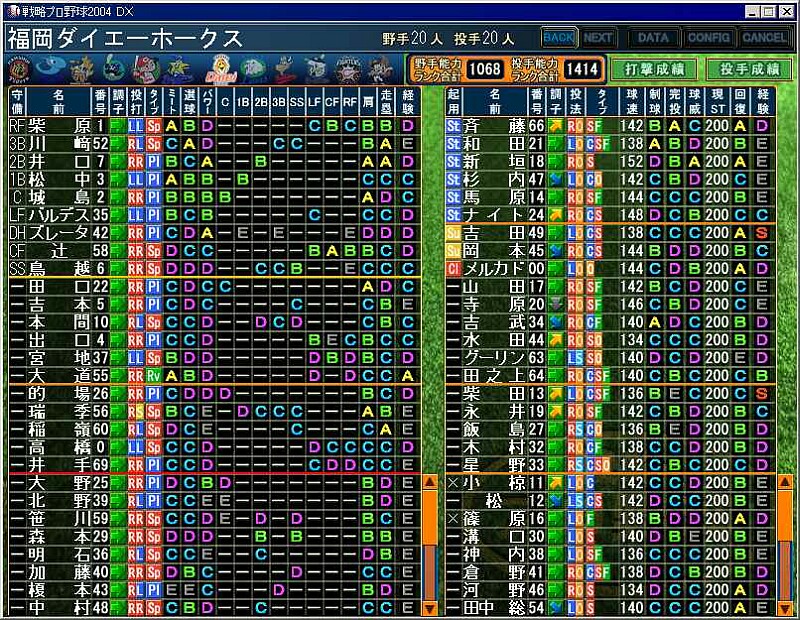Screen dimensions: 800x620
Task: Click the 制球 column header
Action: click(x=655, y=102)
